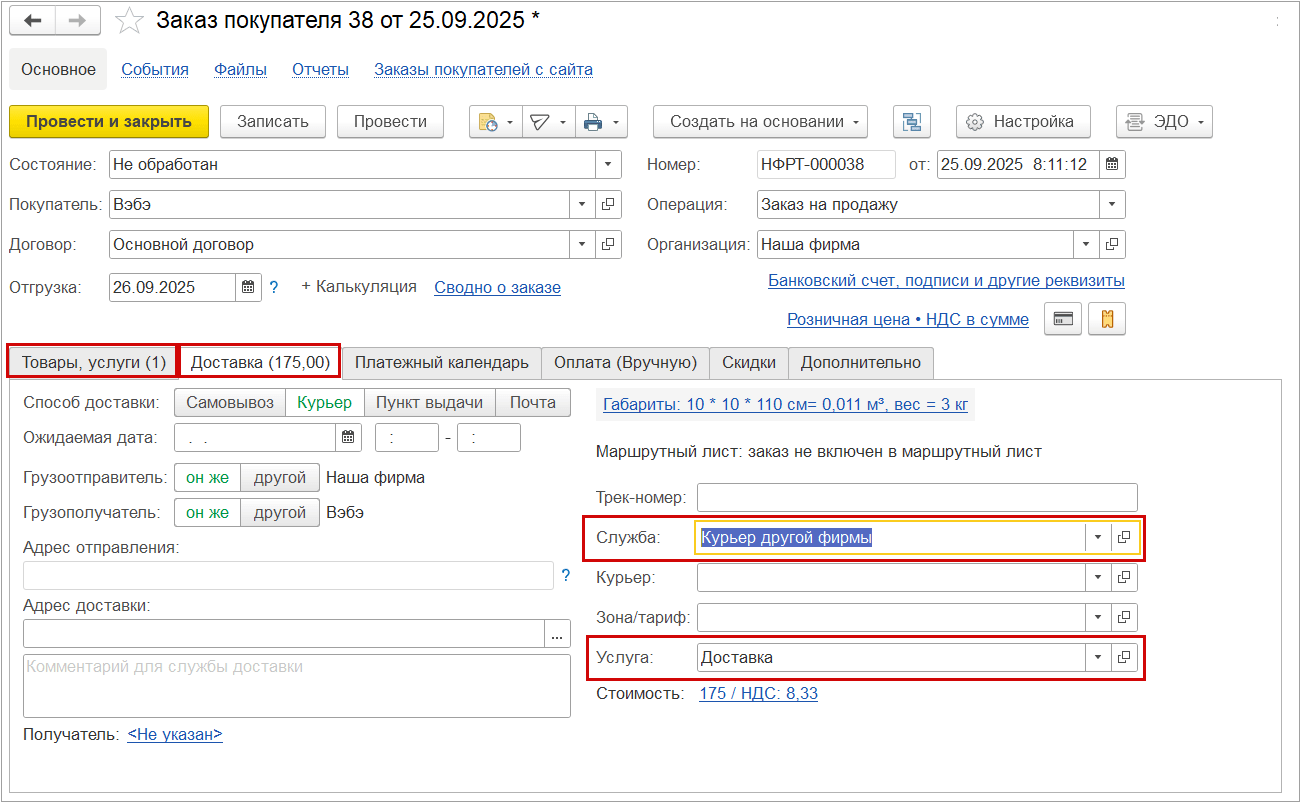The width and height of the screenshot is (1300, 802).
Task: Click the payment card icon
Action: (x=1063, y=319)
